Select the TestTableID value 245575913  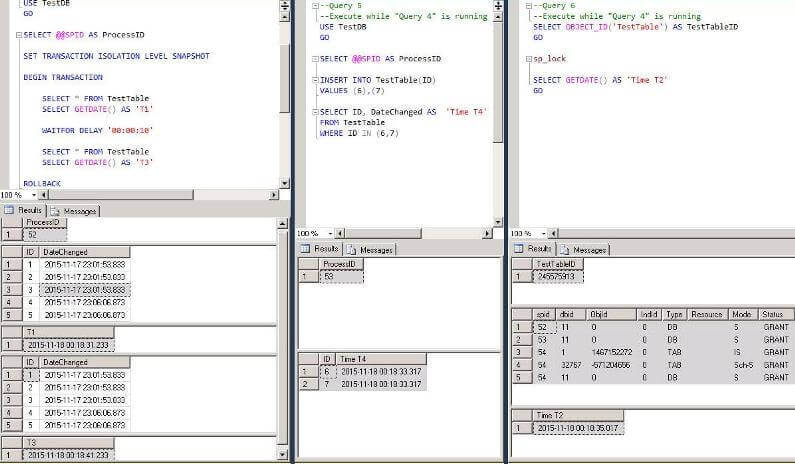[558, 276]
